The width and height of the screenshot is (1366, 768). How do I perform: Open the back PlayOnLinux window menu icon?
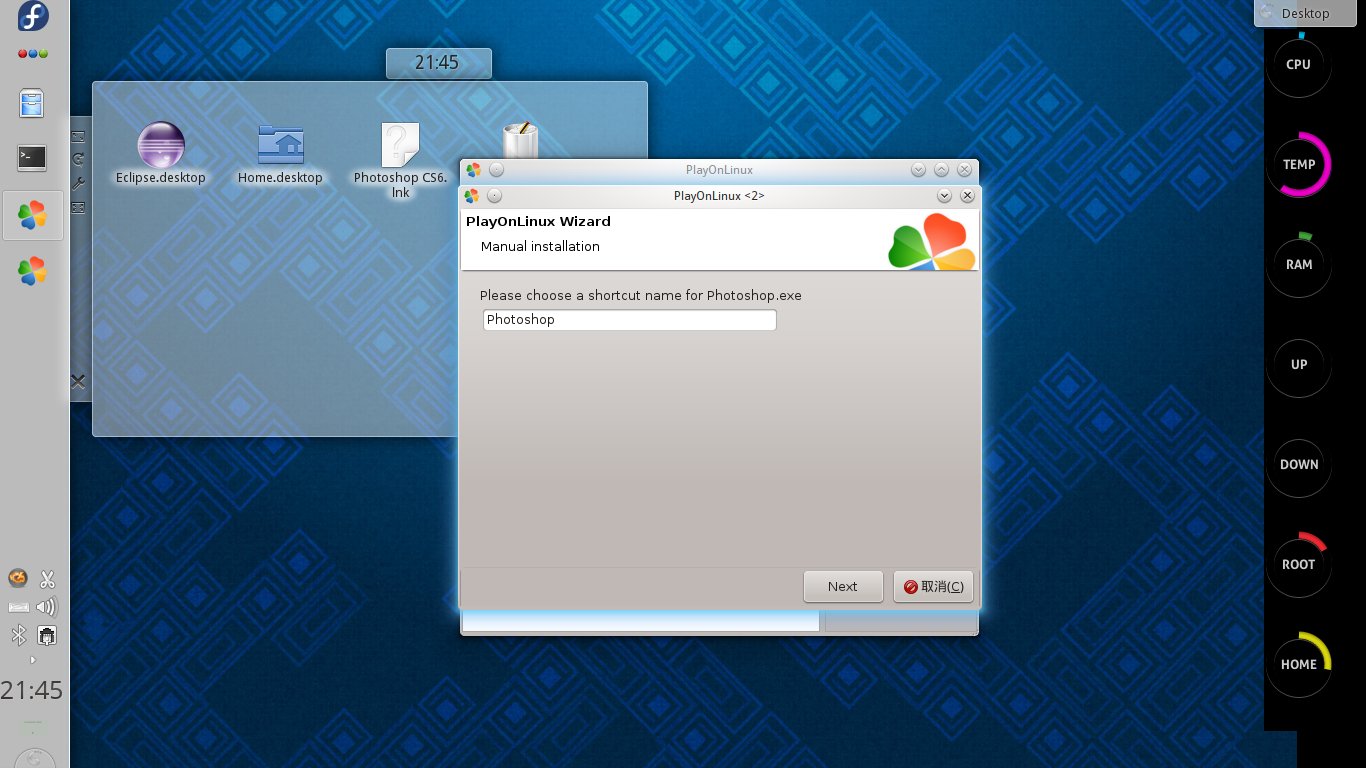click(x=473, y=170)
